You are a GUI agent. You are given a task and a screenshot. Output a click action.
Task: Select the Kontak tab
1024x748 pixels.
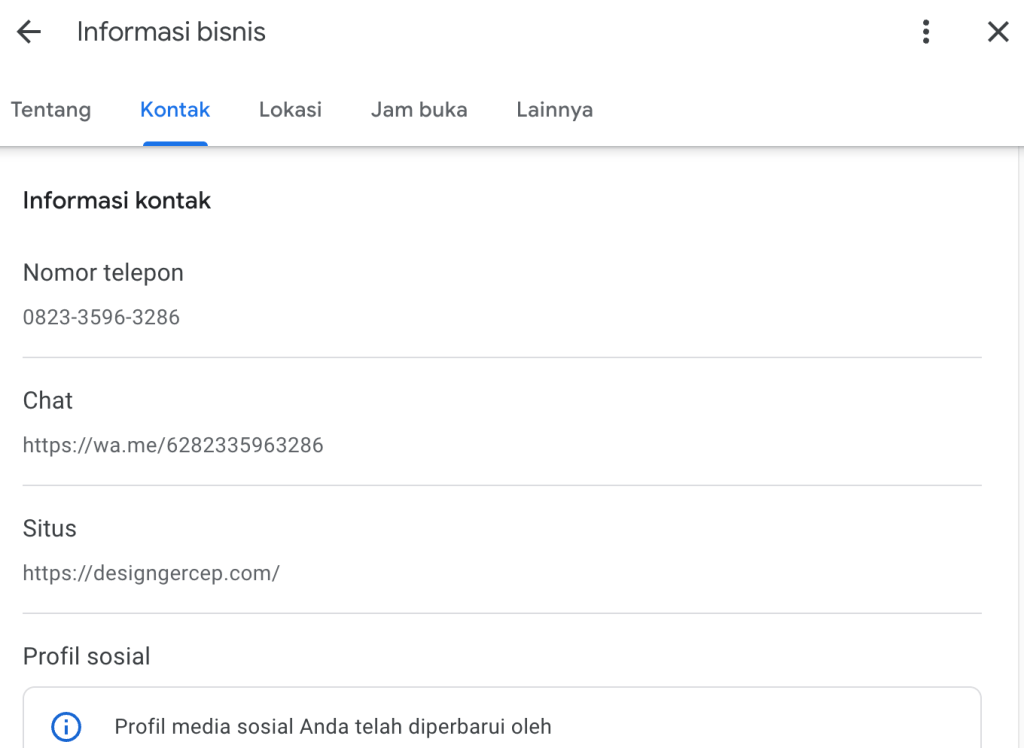pos(175,110)
